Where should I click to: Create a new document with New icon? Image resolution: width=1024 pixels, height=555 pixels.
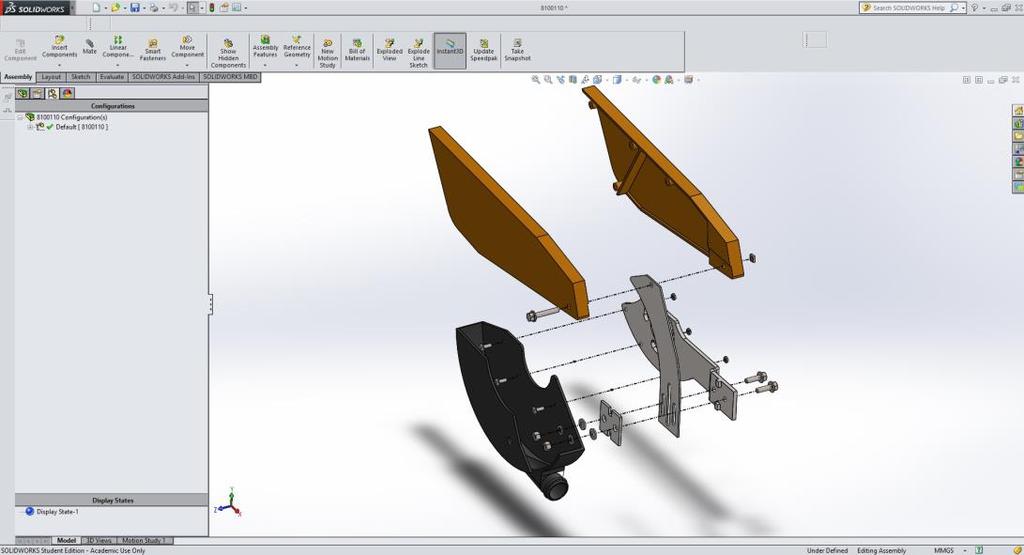(96, 8)
